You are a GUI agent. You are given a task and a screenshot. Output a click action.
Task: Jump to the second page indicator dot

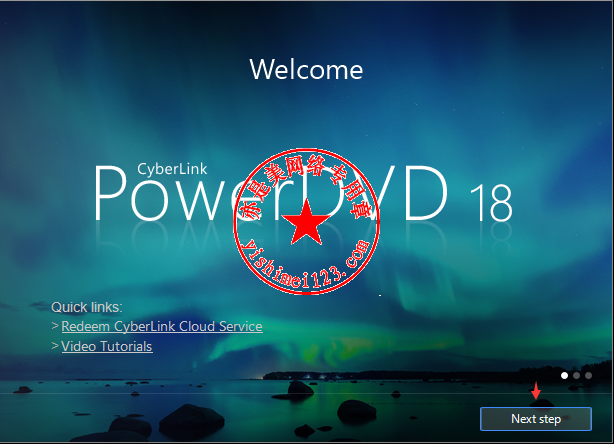[x=576, y=375]
